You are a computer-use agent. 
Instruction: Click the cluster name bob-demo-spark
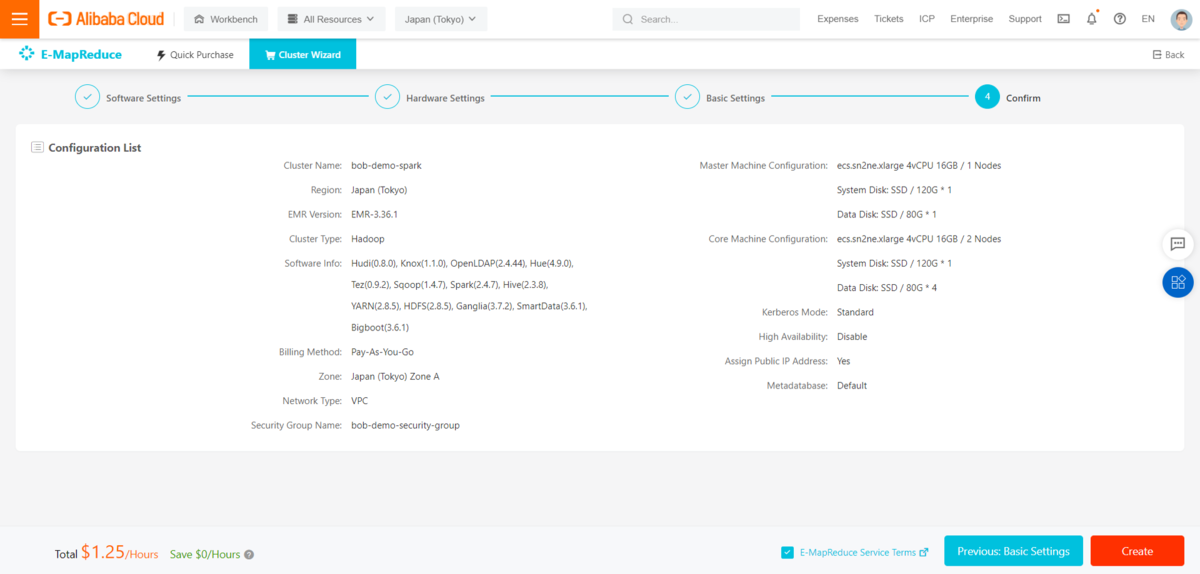[386, 166]
